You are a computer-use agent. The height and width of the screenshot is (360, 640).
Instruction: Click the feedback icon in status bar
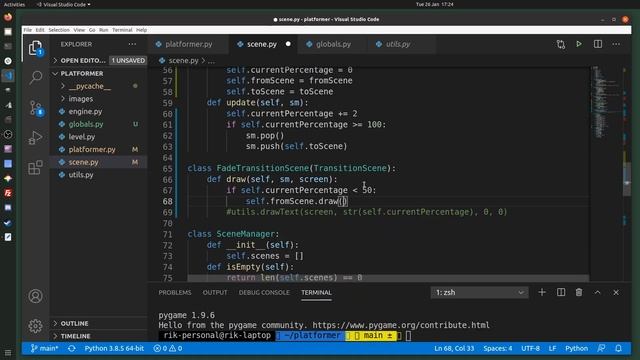tap(601, 348)
